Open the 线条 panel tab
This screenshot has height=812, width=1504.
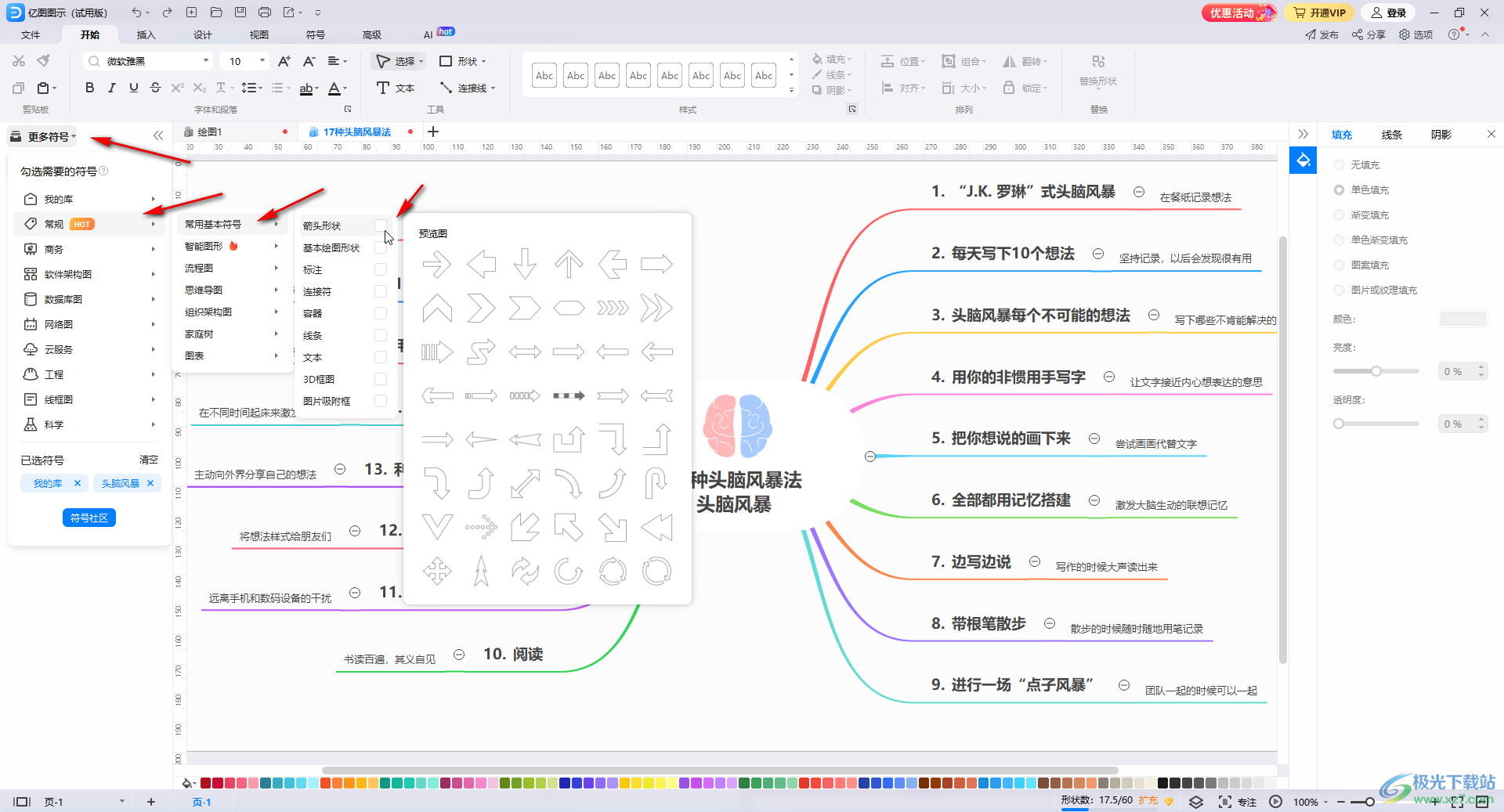1391,135
